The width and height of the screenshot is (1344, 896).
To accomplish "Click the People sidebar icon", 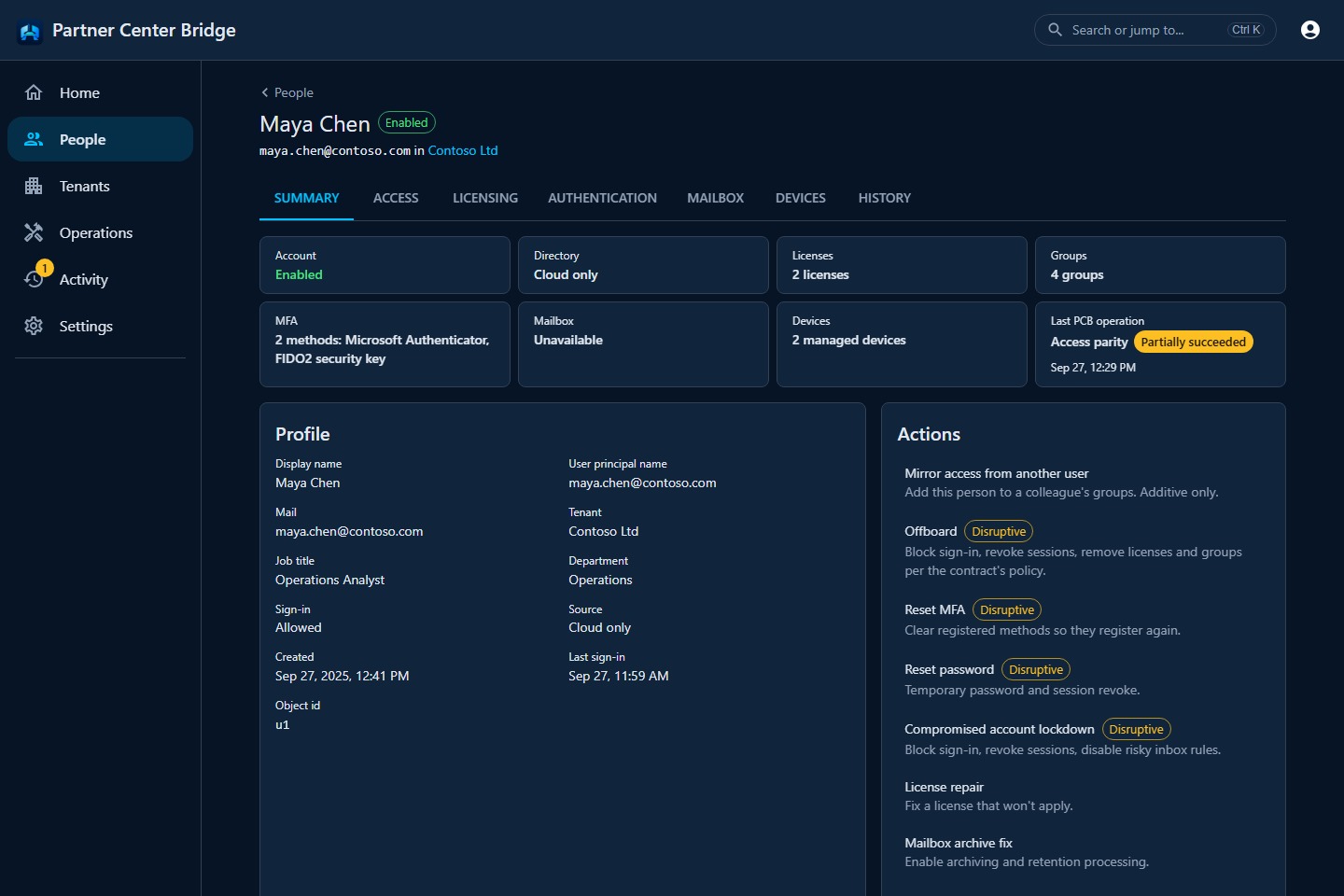I will [34, 139].
